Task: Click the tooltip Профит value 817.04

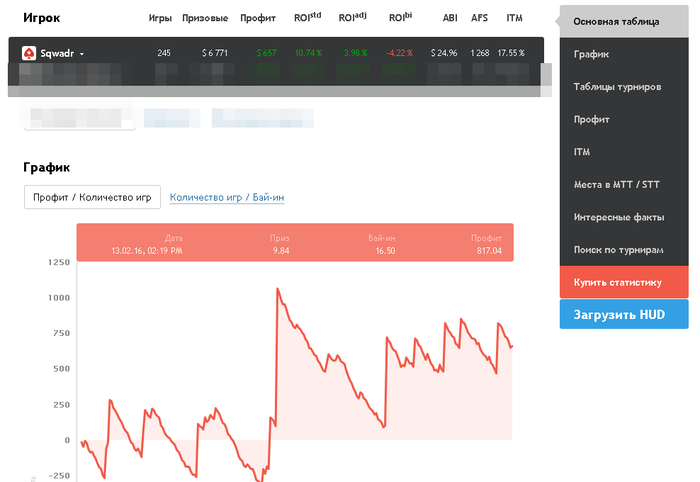Action: 489,251
